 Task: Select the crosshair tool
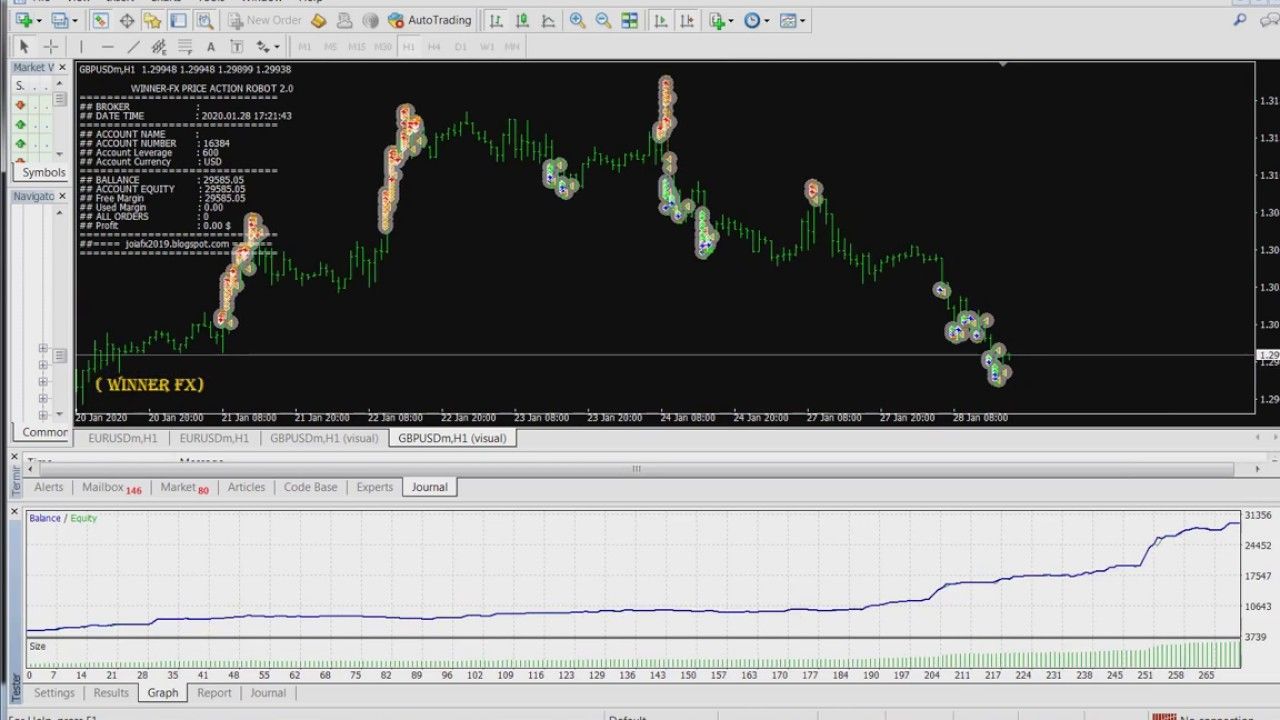pos(51,47)
